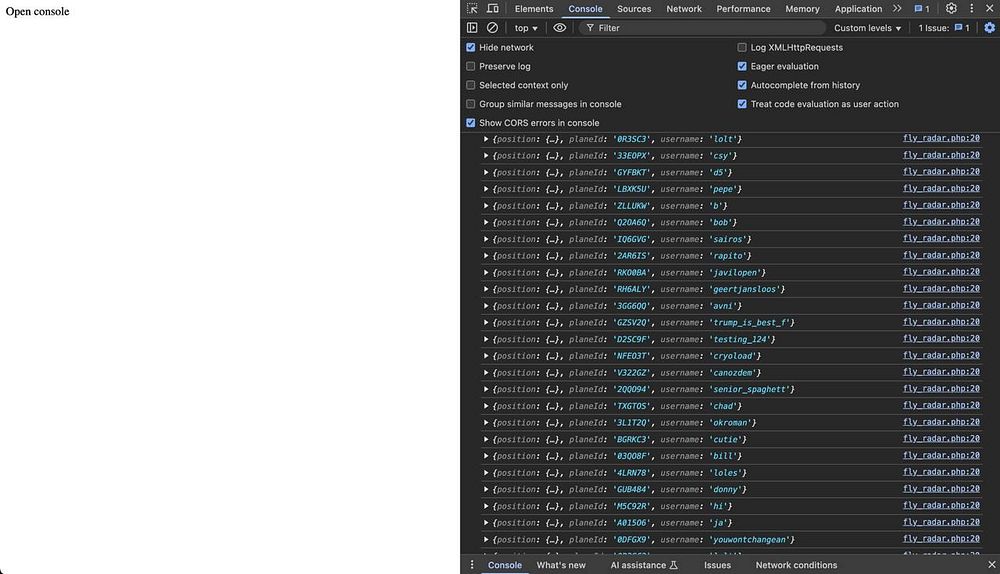Open the DevTools three-dot menu

(971, 9)
